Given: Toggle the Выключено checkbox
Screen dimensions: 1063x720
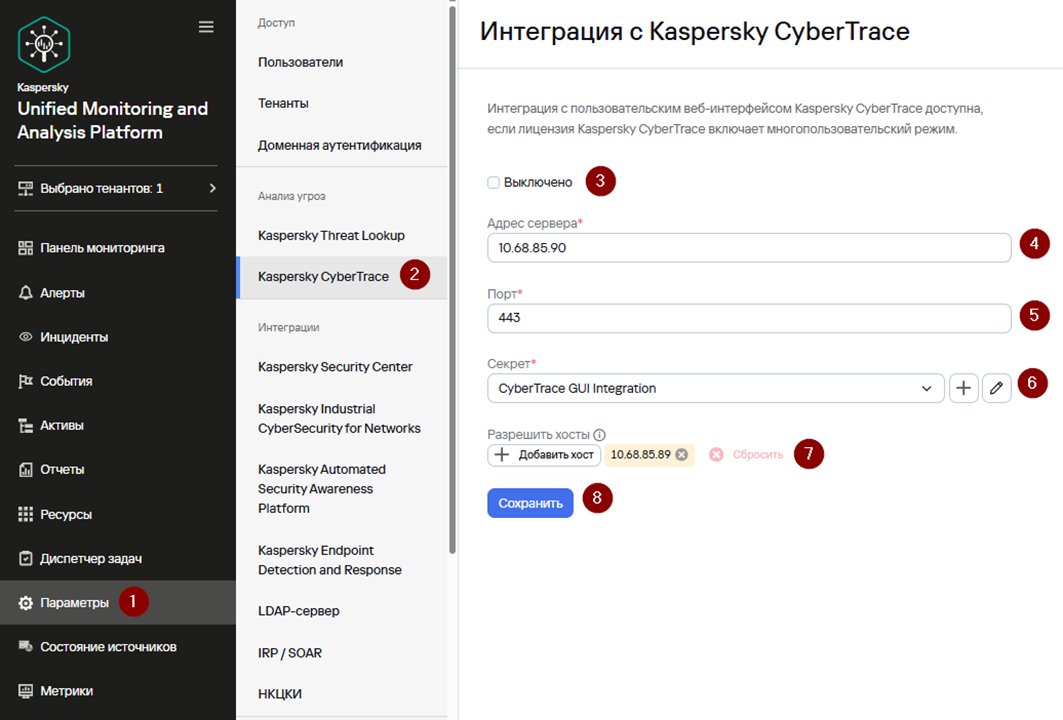Looking at the screenshot, I should tap(494, 182).
